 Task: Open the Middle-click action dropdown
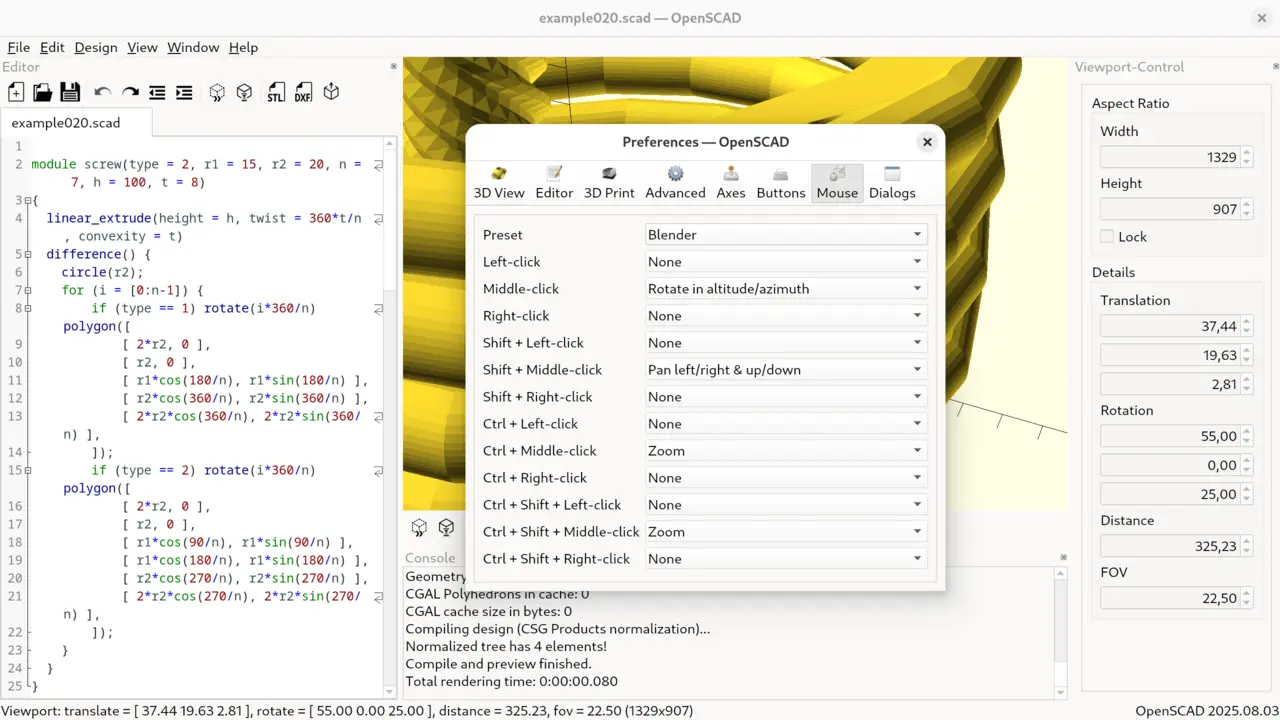[x=786, y=289]
